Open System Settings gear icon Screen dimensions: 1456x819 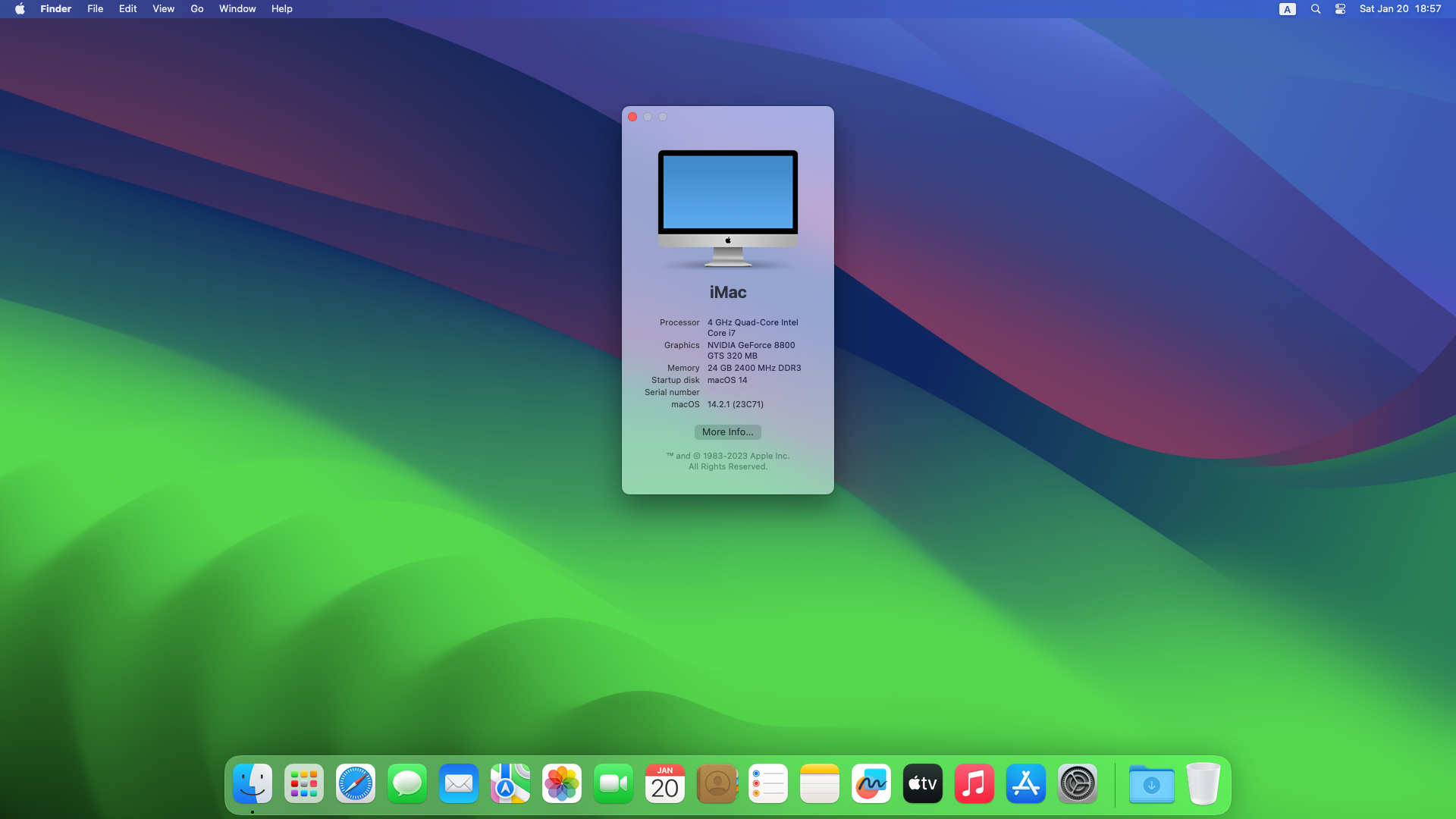coord(1078,783)
